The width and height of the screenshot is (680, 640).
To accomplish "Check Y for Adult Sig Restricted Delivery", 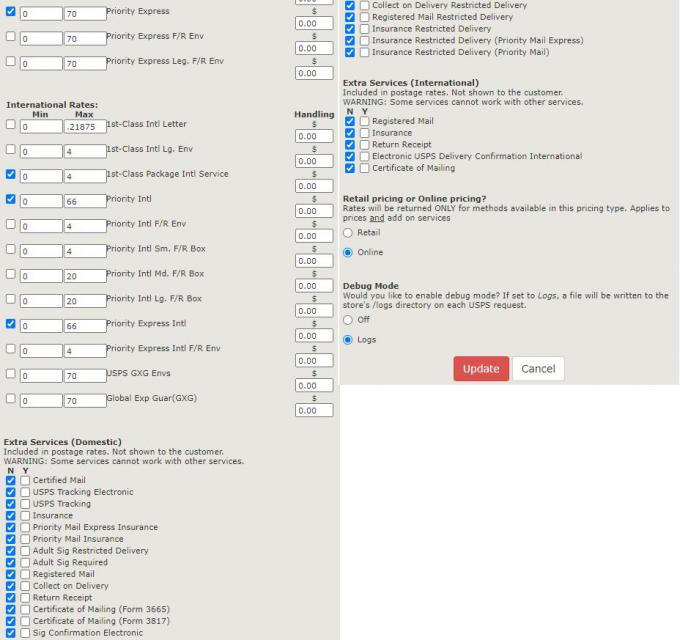I will tap(25, 551).
